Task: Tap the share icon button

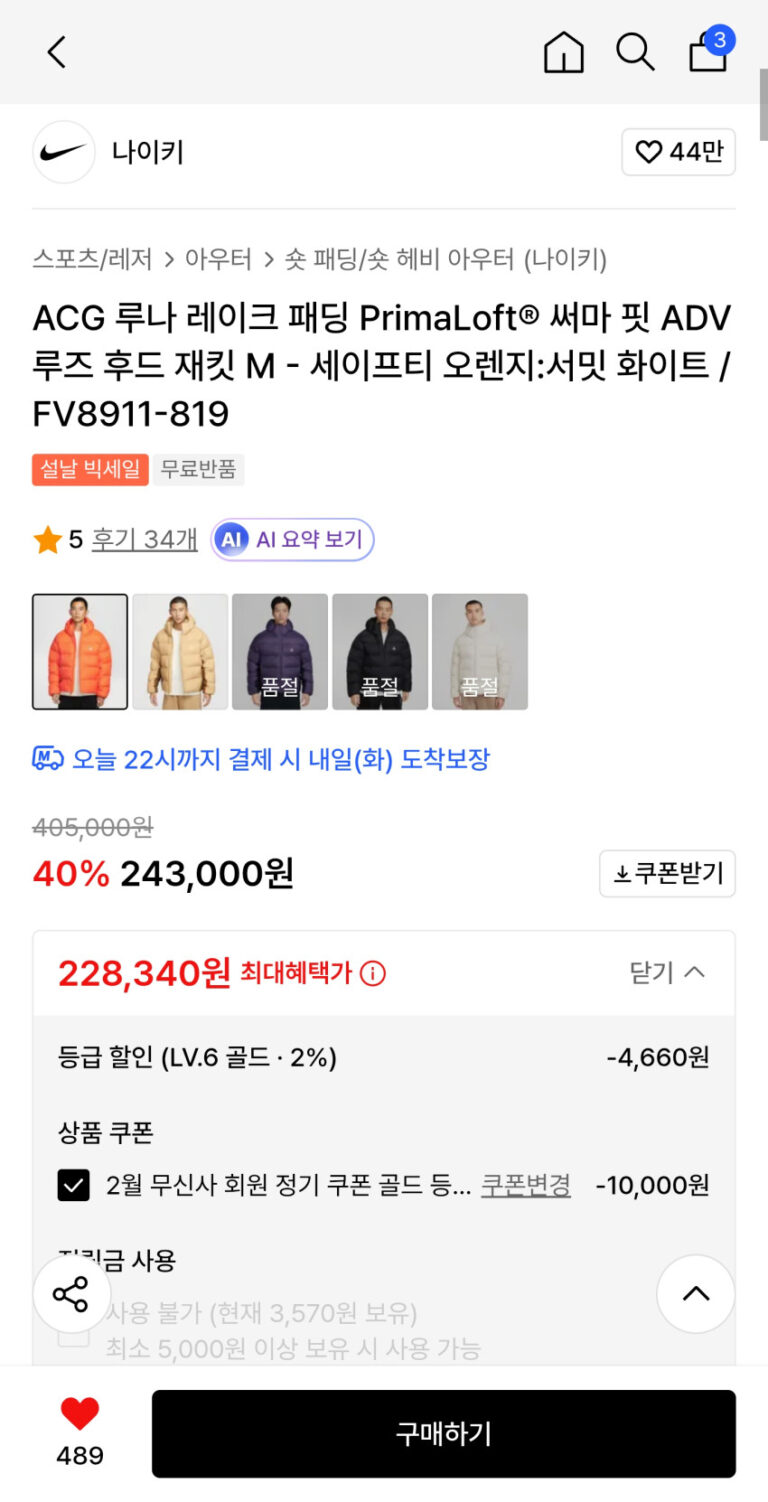Action: coord(71,1294)
